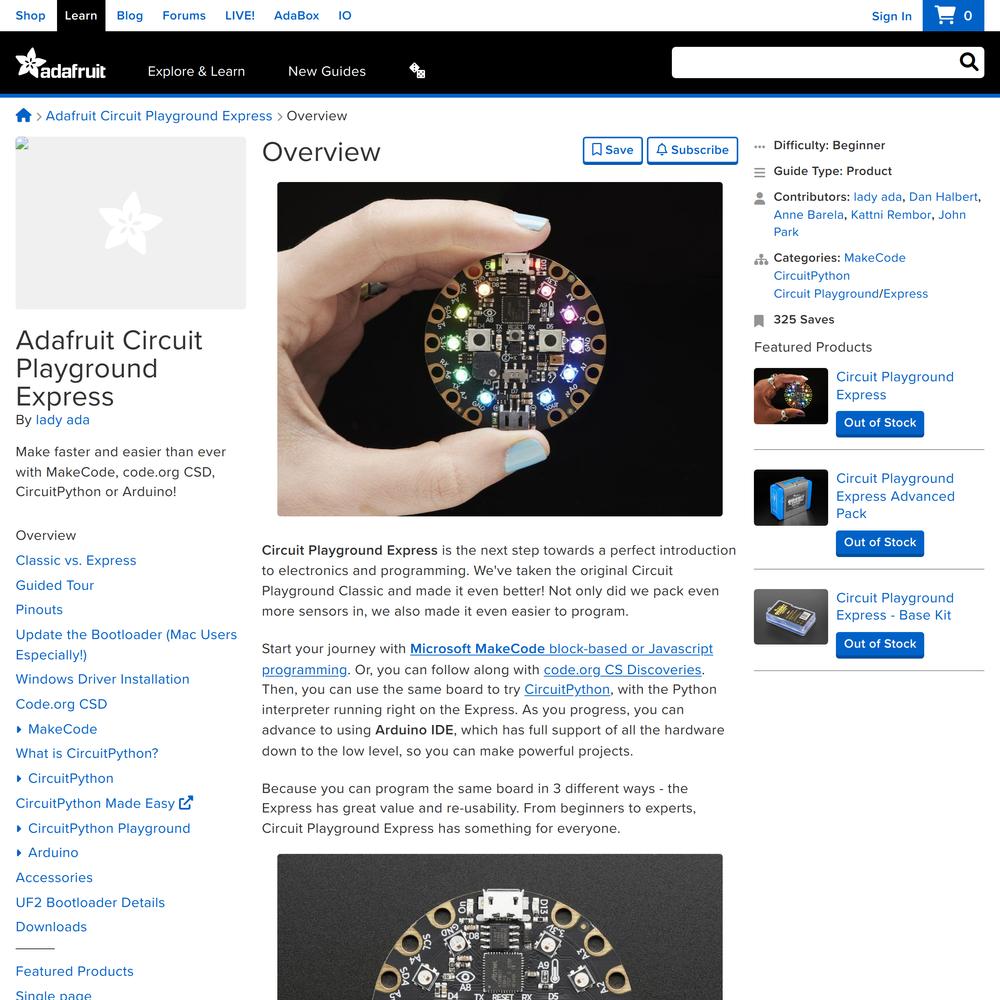1000x1000 pixels.
Task: Open the Code.org CSD page
Action: click(61, 704)
